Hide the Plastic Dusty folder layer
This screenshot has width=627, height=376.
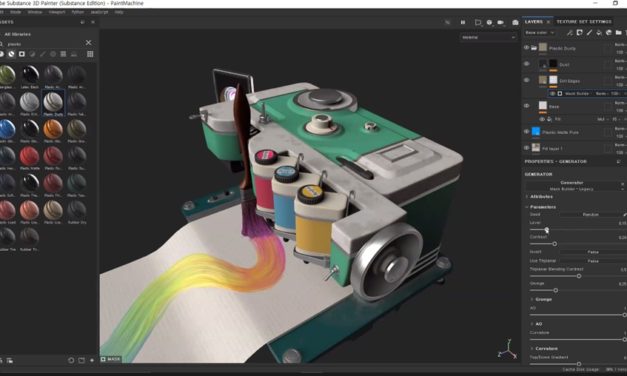[527, 48]
